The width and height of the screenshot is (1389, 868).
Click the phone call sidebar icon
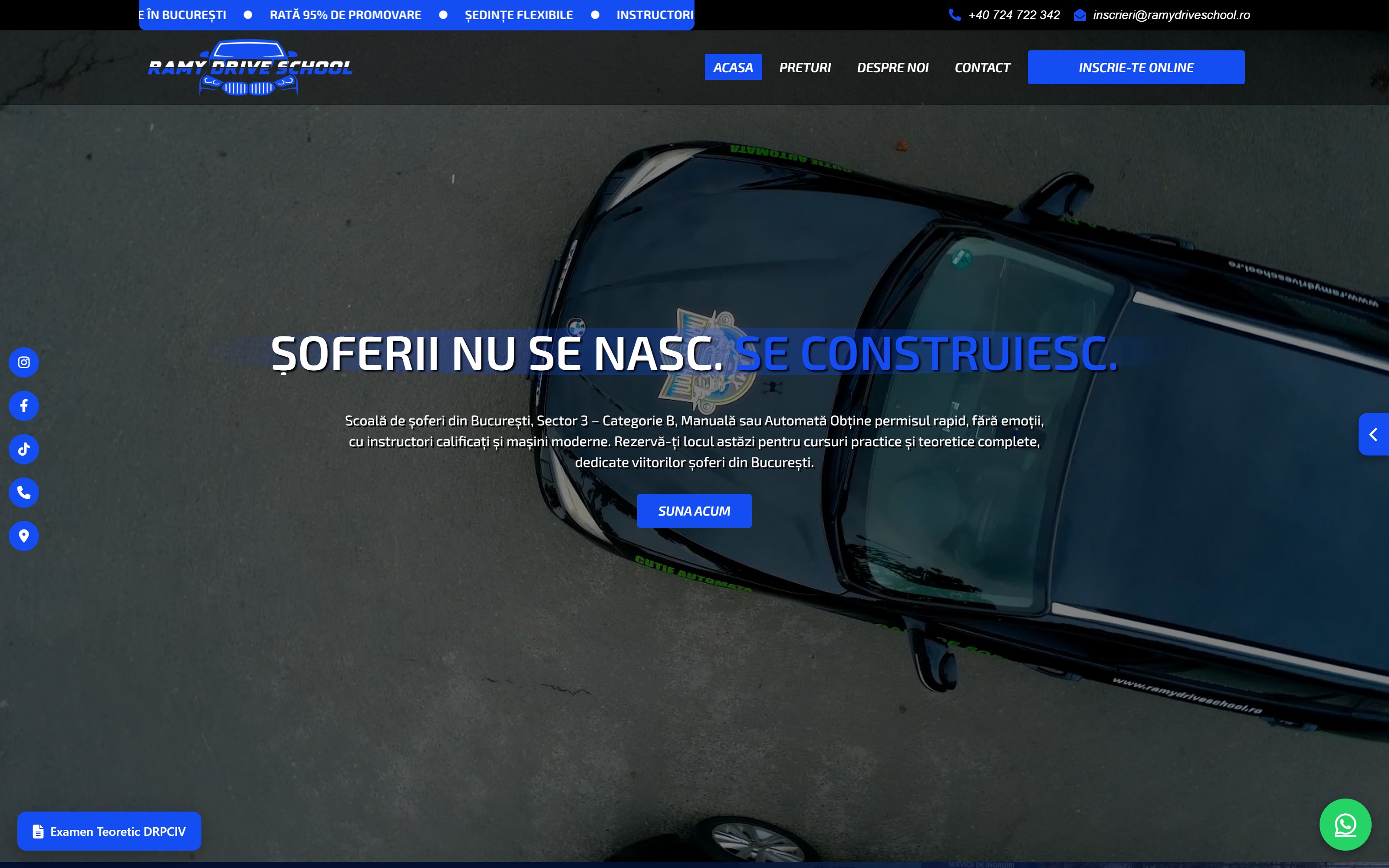point(23,493)
